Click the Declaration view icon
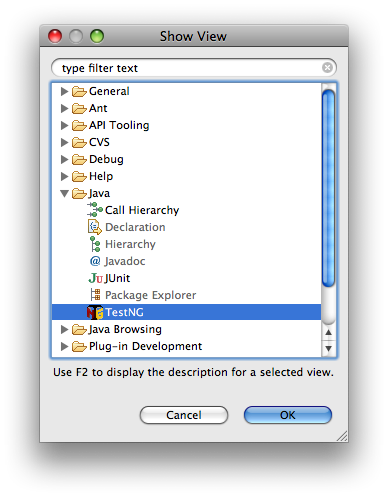This screenshot has height=497, width=388. (x=95, y=227)
